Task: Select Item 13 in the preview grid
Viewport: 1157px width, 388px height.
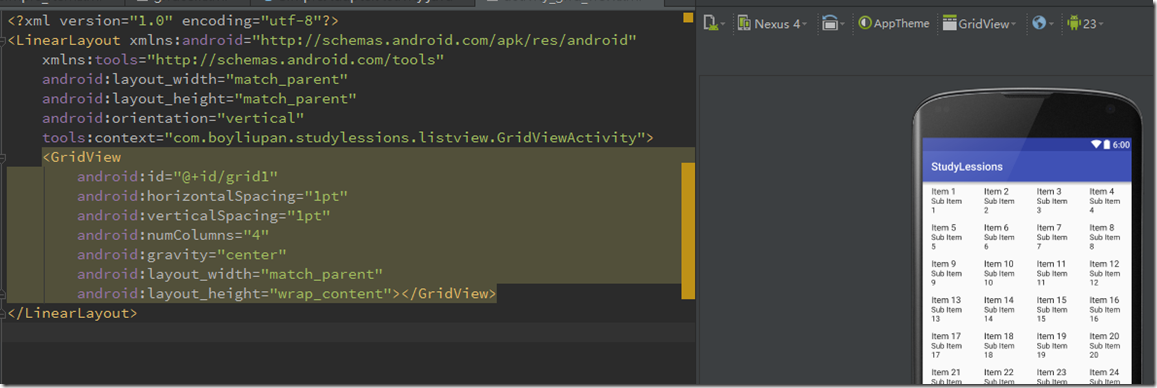Action: click(x=947, y=308)
